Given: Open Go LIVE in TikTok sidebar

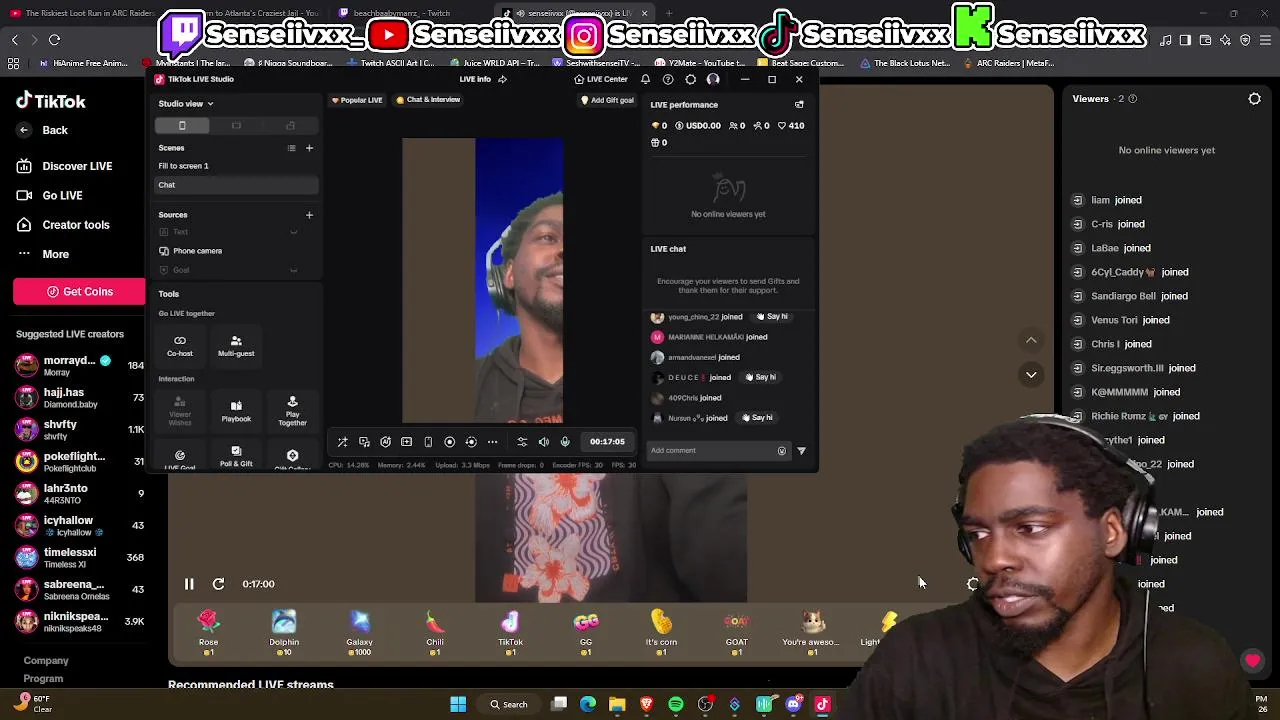Looking at the screenshot, I should pyautogui.click(x=49, y=195).
